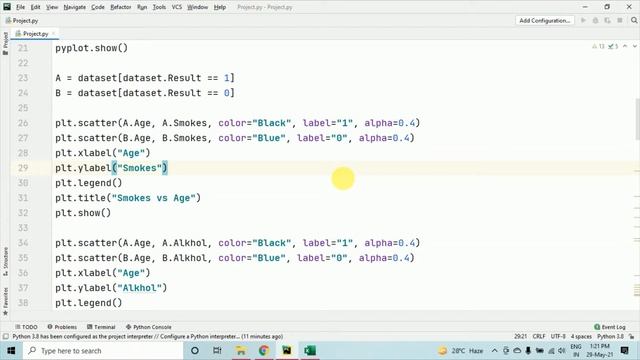Image resolution: width=640 pixels, height=360 pixels.
Task: Open the Refactor menu
Action: click(121, 7)
